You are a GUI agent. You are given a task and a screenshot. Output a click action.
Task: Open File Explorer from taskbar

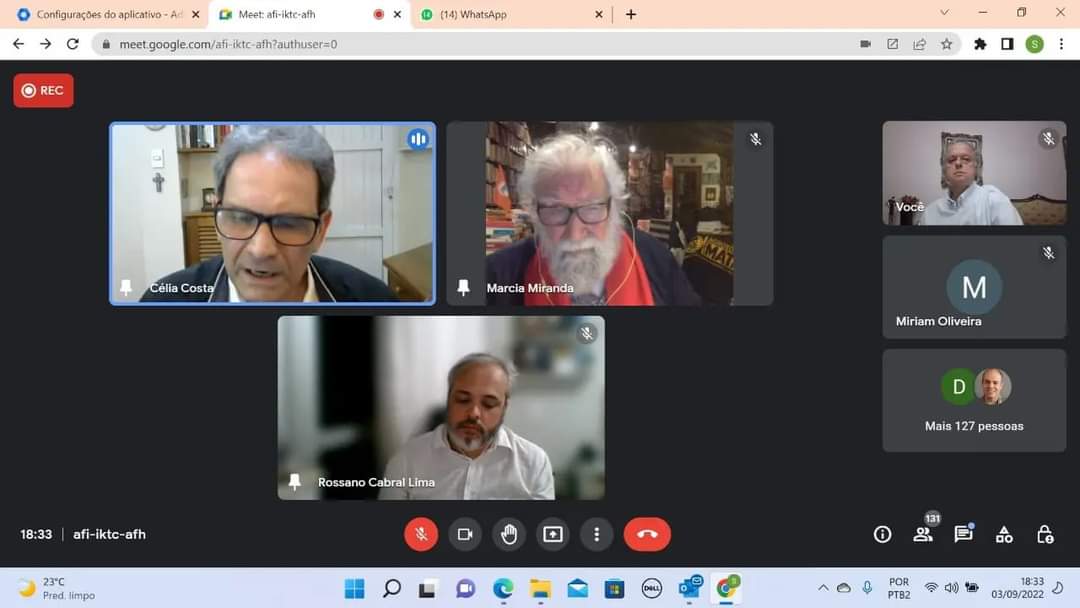tap(540, 588)
